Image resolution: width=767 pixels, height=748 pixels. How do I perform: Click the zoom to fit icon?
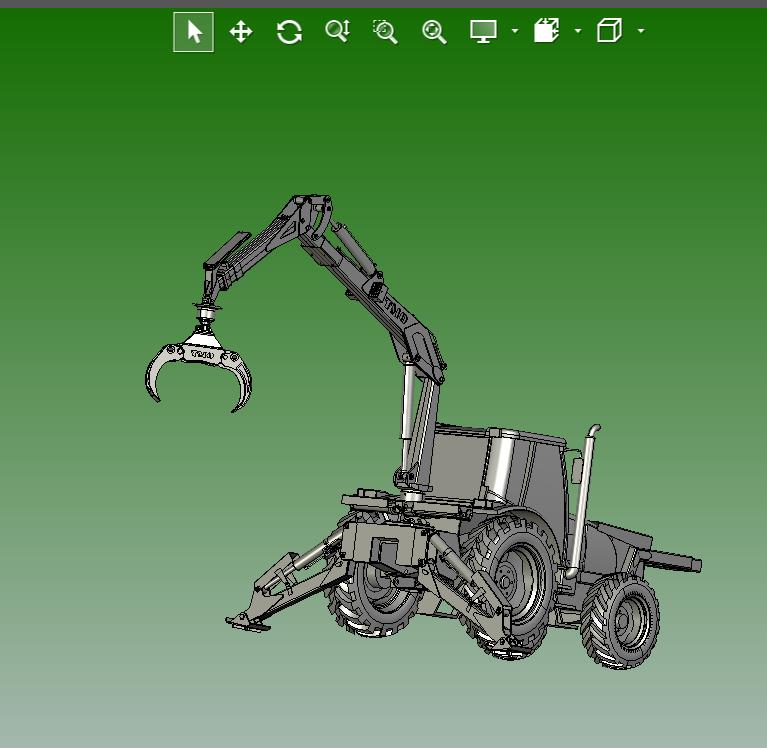pyautogui.click(x=434, y=32)
